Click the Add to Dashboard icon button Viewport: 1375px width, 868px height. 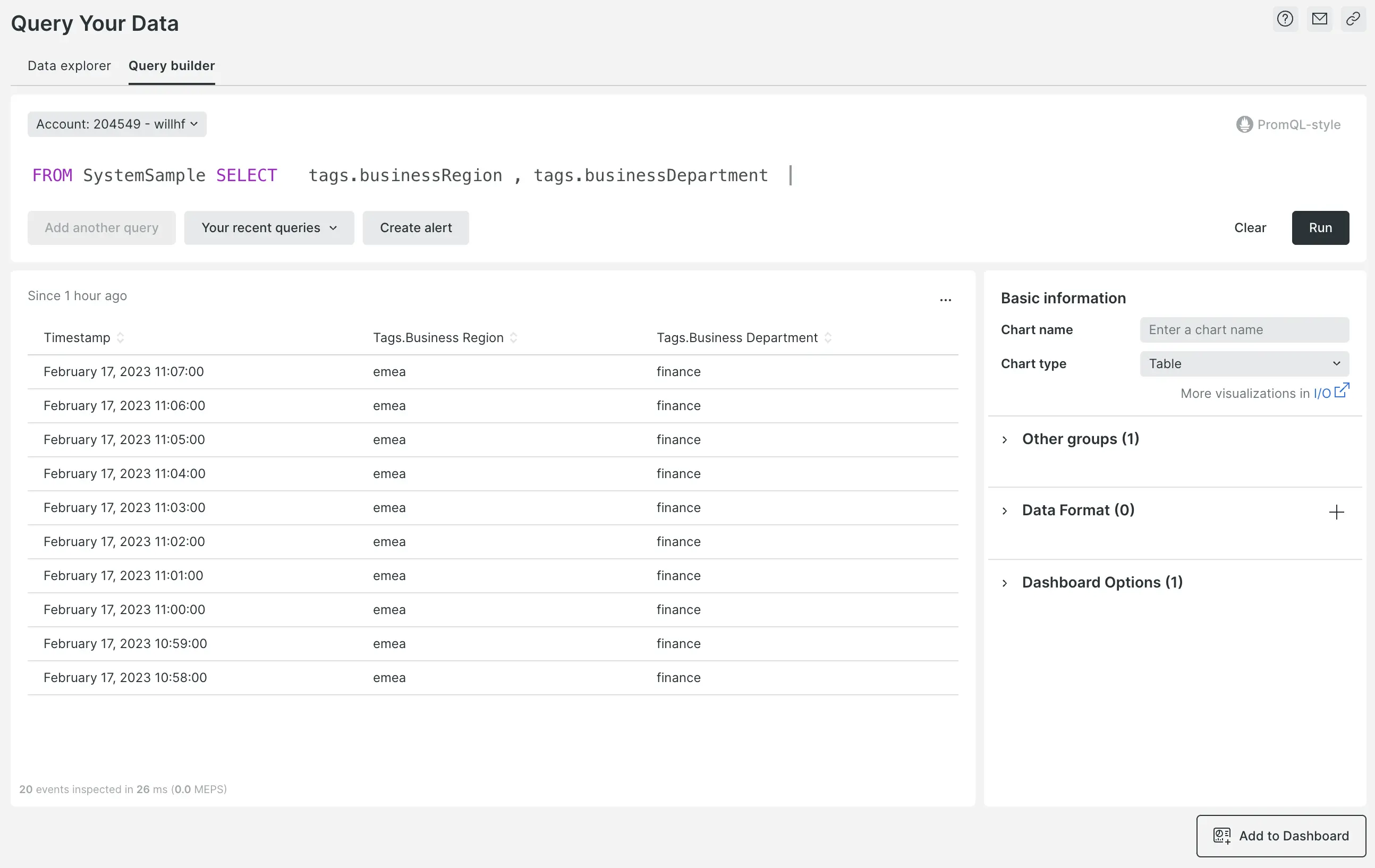[1221, 836]
